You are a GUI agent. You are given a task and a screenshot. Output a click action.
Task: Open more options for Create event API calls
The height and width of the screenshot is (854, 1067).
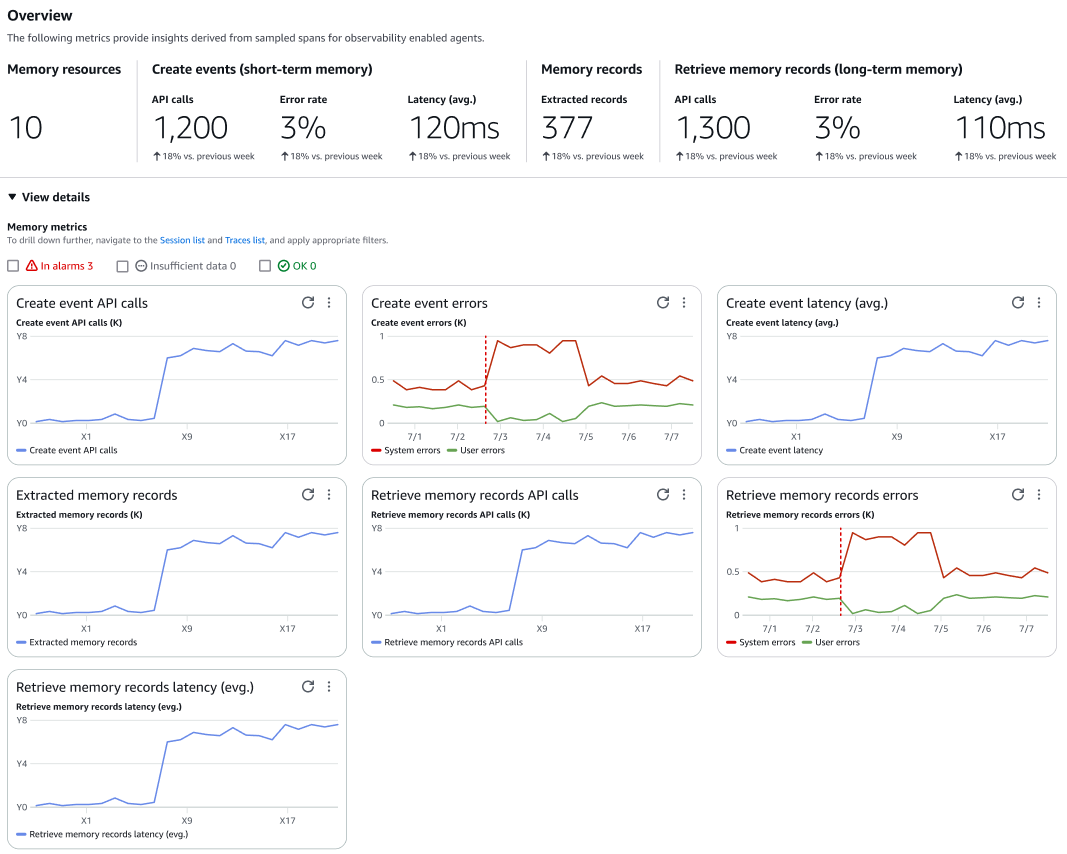329,303
